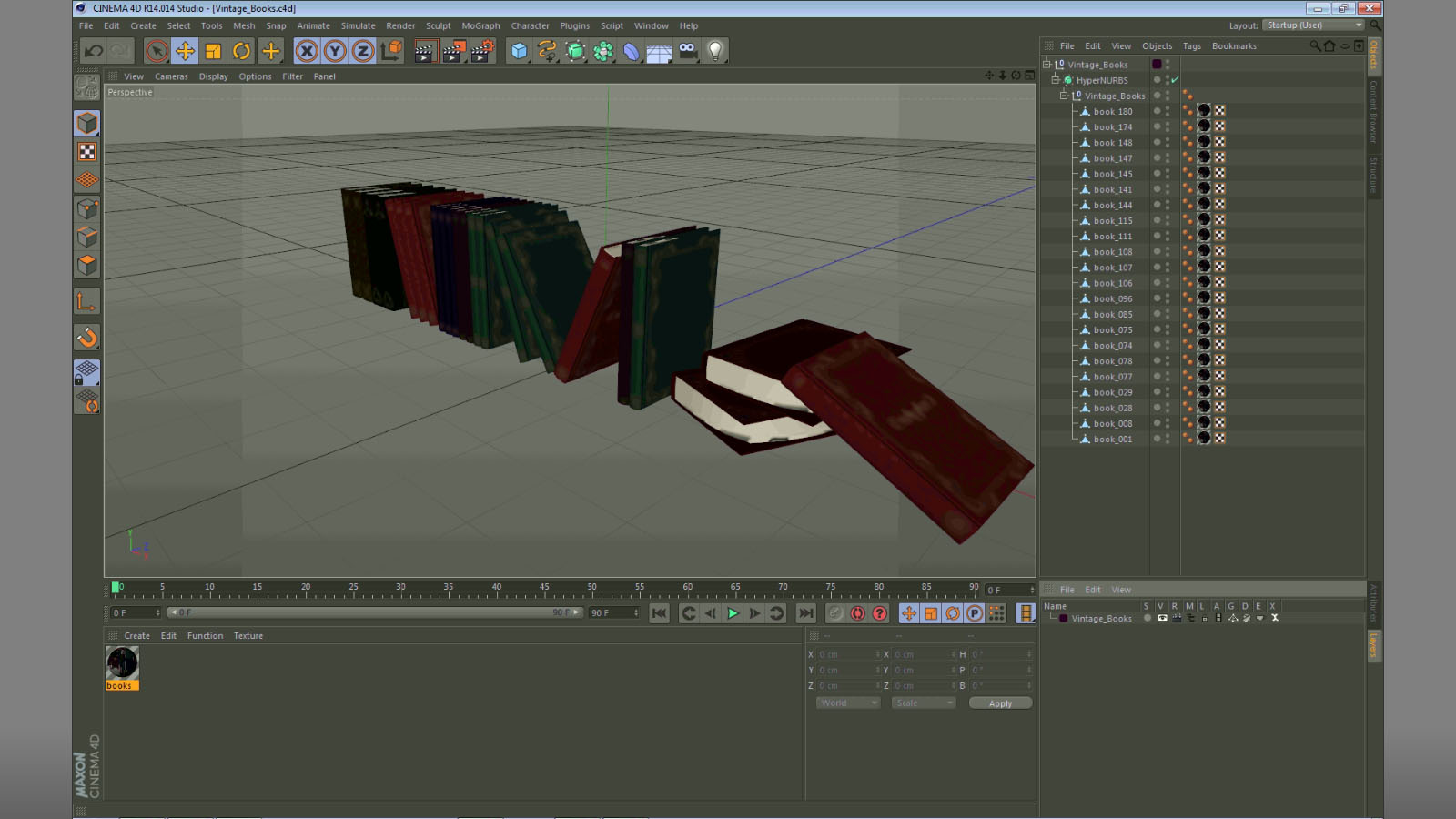Click the search magnifier in Object Manager
Viewport: 1456px width, 819px height.
(1315, 45)
